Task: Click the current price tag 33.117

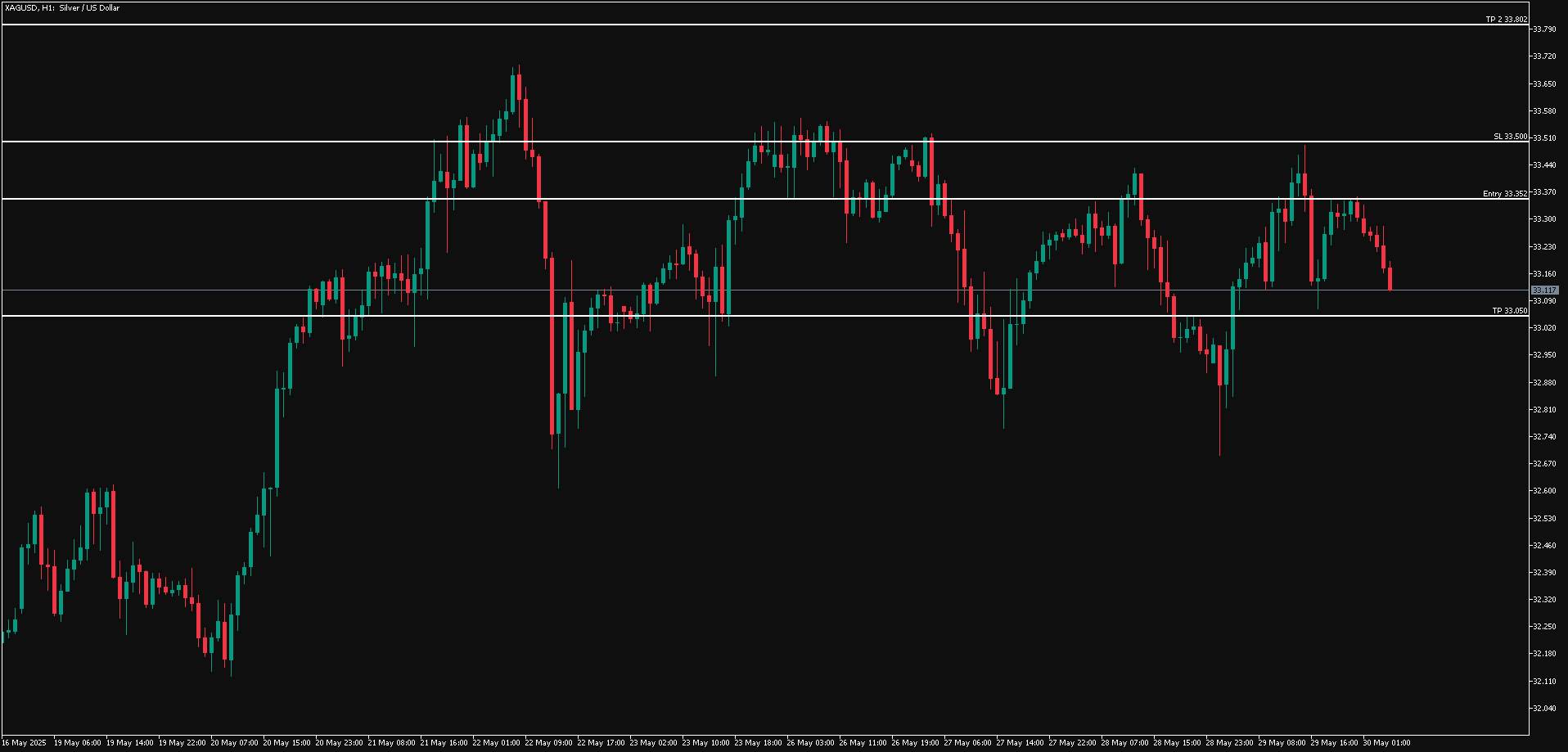Action: (1544, 290)
